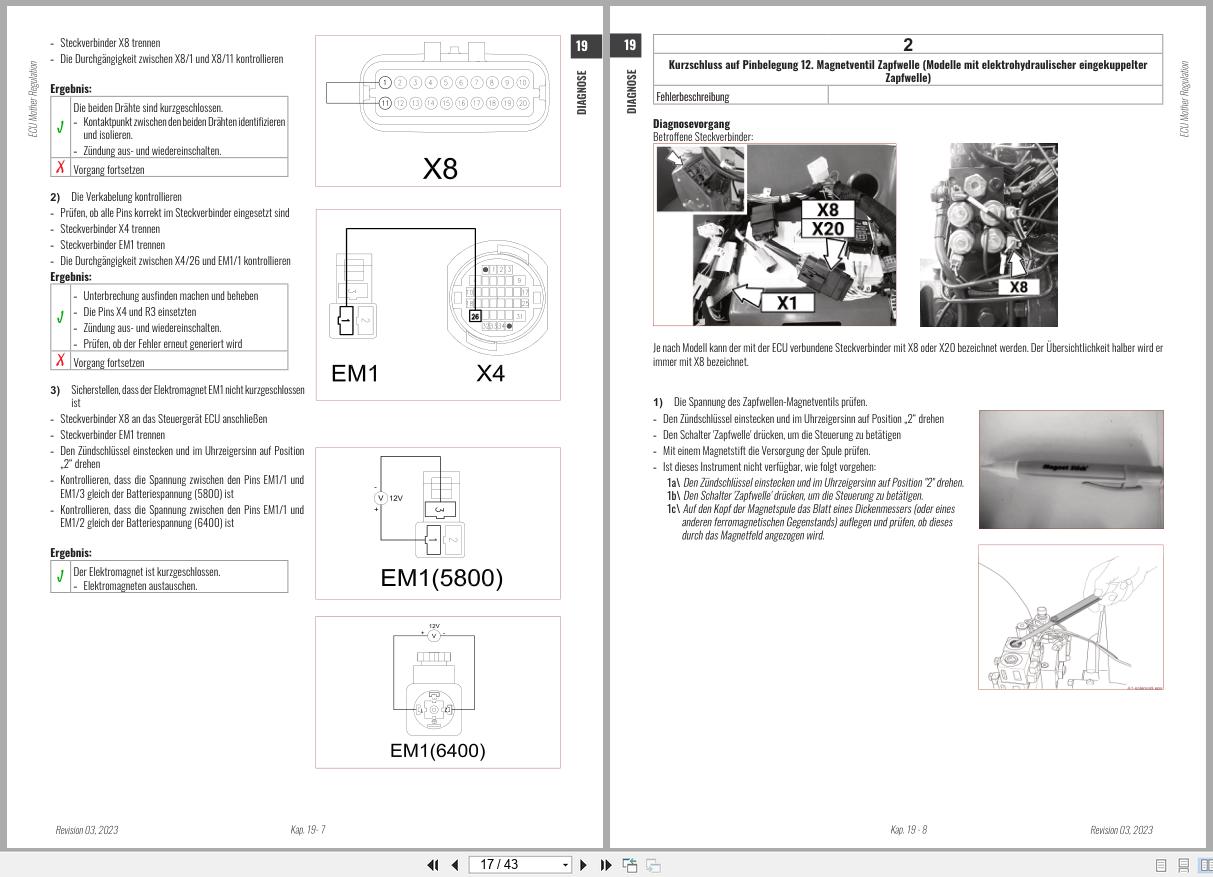
Task: Click 'Die Spannung des Zapfwellen-Magnetventils prüfen.' step
Action: click(x=771, y=402)
